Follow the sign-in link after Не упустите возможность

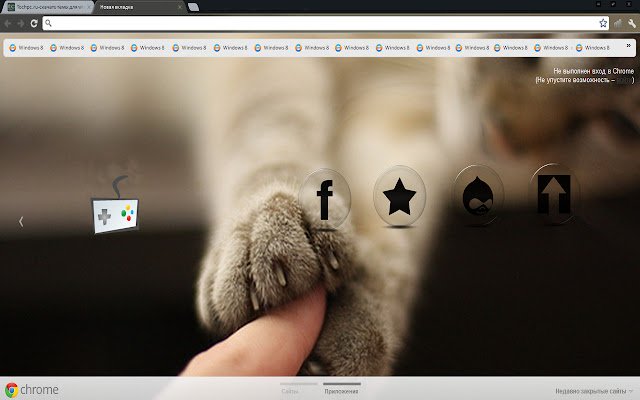(x=624, y=80)
